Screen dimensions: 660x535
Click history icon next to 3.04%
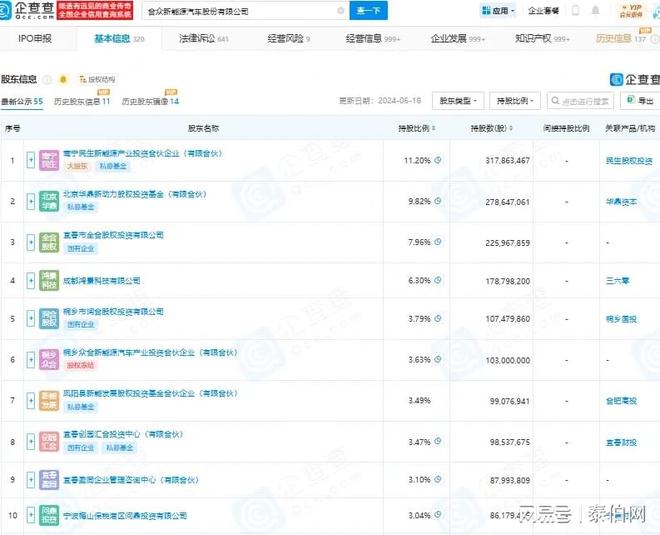pos(438,514)
